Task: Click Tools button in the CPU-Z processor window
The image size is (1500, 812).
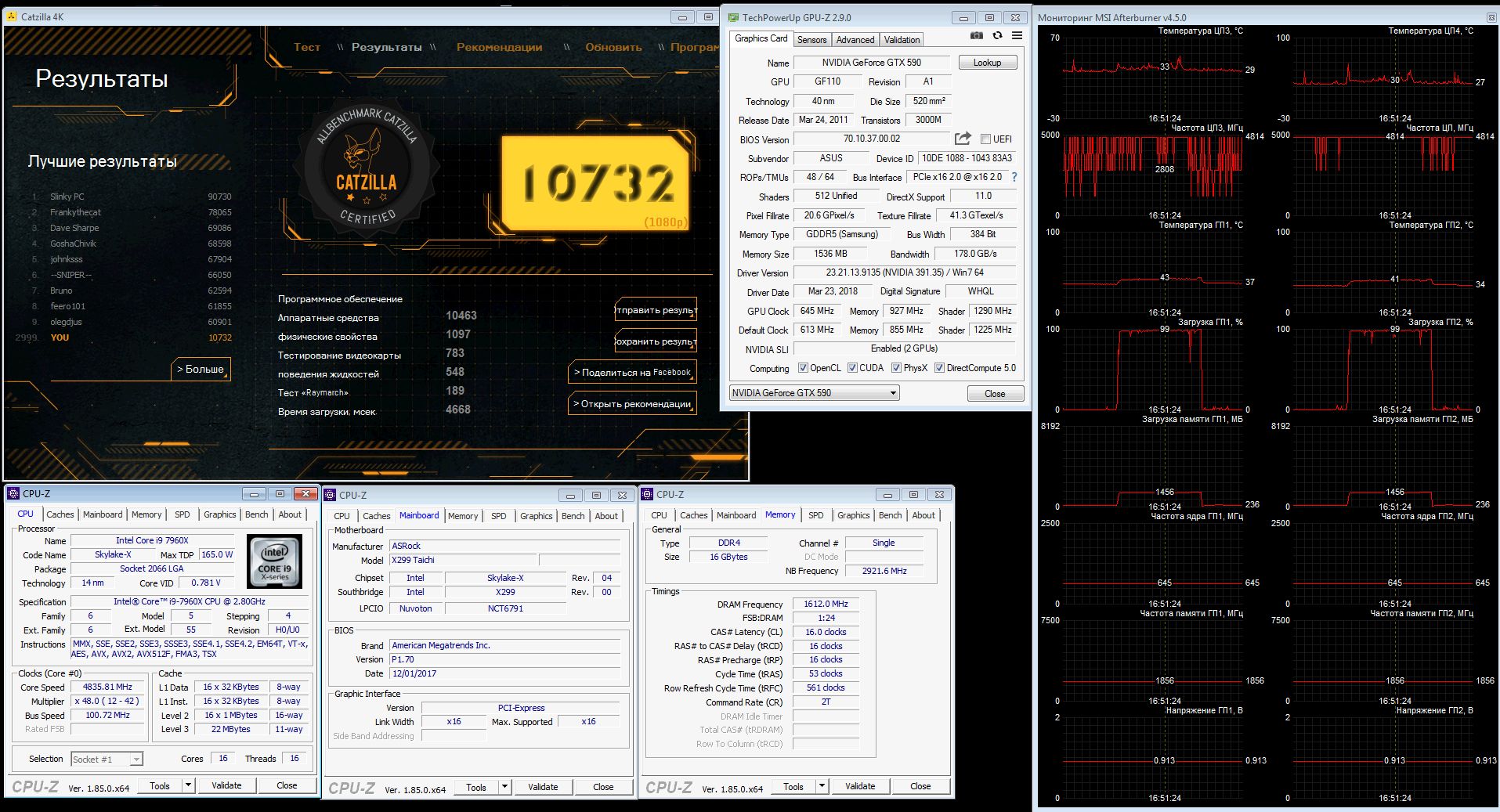Action: tap(160, 785)
